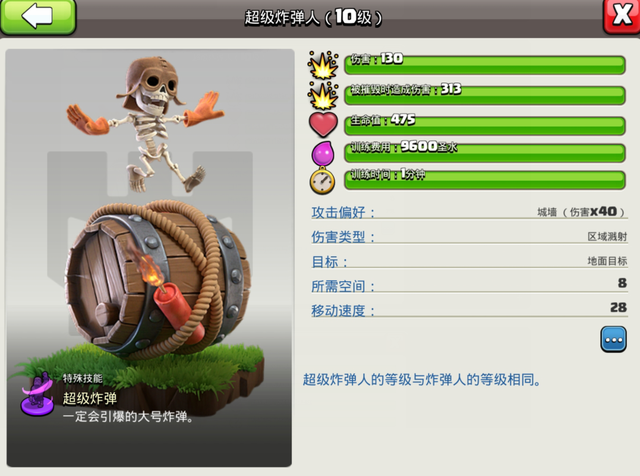Click the training cost 9600 elixir bar

coord(485,153)
